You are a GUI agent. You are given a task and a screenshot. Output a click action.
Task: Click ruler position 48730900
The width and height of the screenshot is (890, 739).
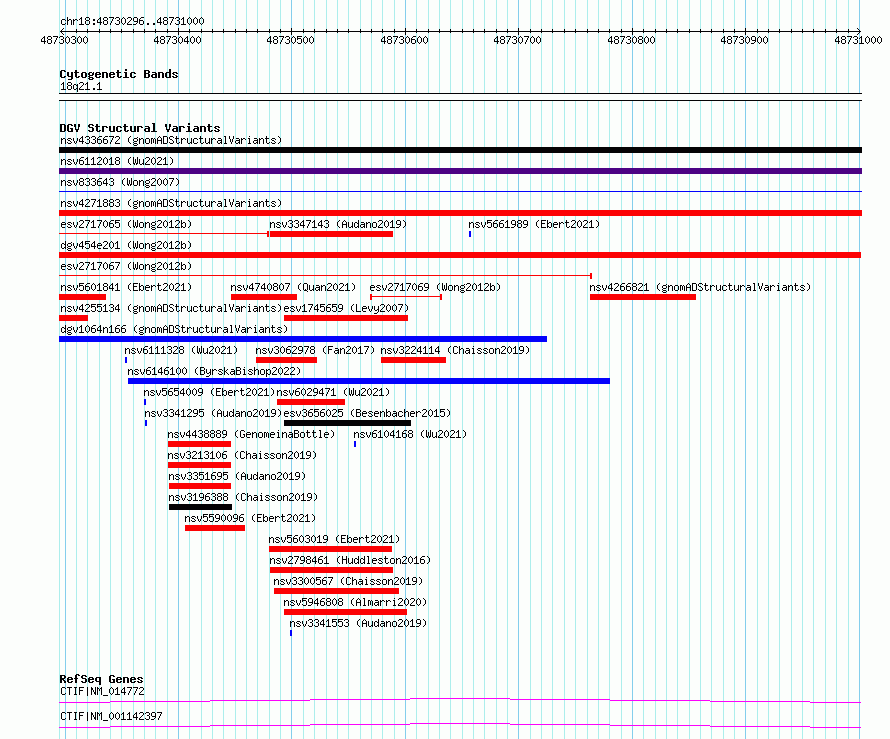pyautogui.click(x=744, y=40)
